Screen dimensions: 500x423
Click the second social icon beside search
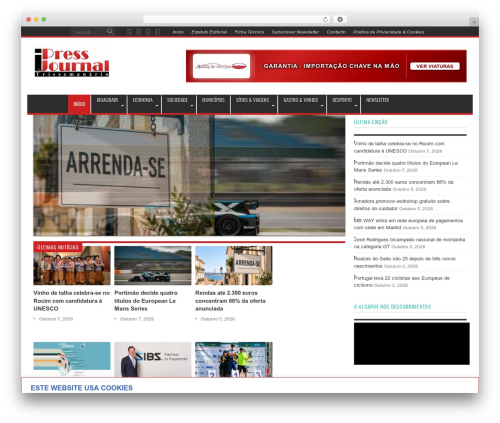pos(139,32)
